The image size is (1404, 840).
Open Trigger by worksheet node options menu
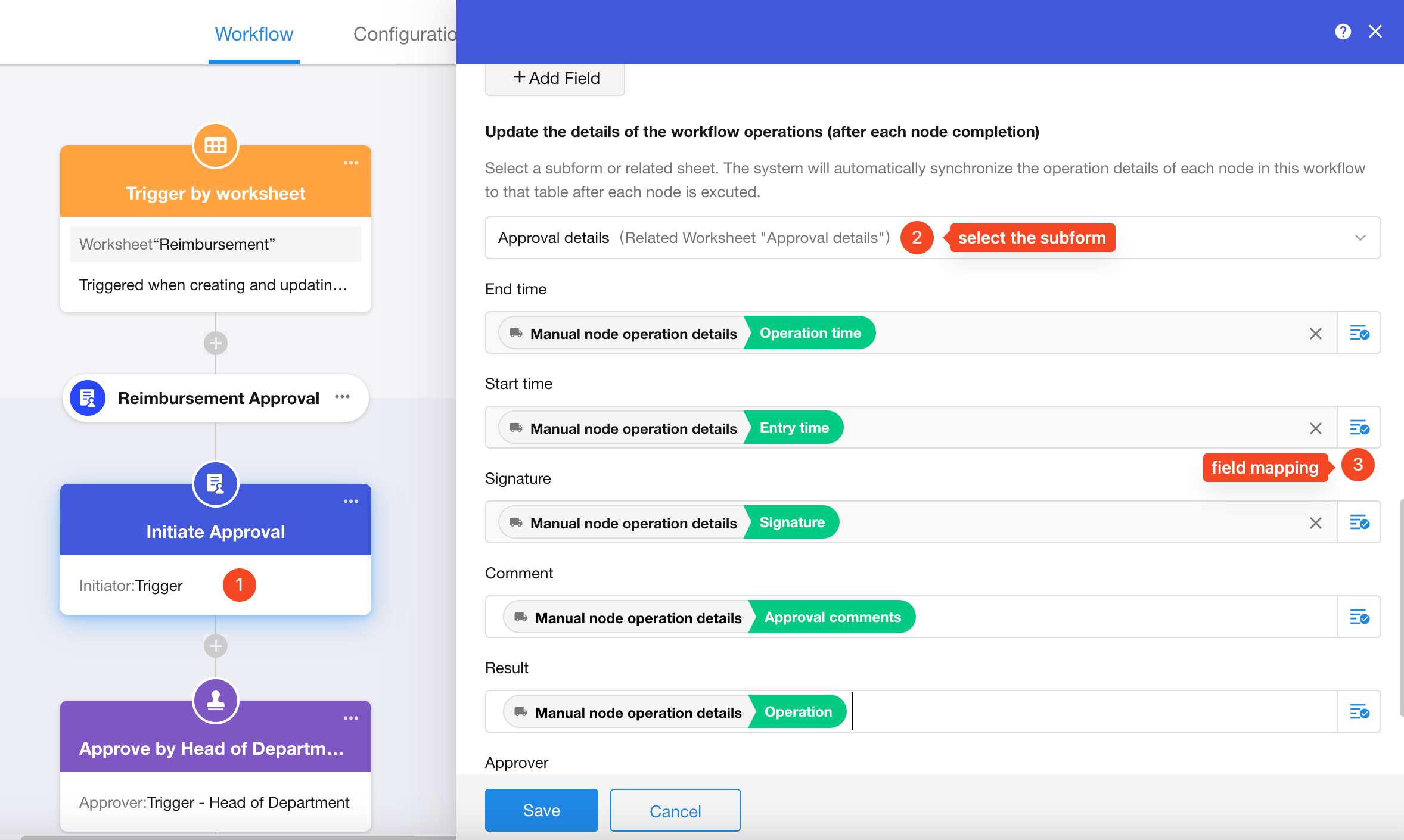point(351,163)
